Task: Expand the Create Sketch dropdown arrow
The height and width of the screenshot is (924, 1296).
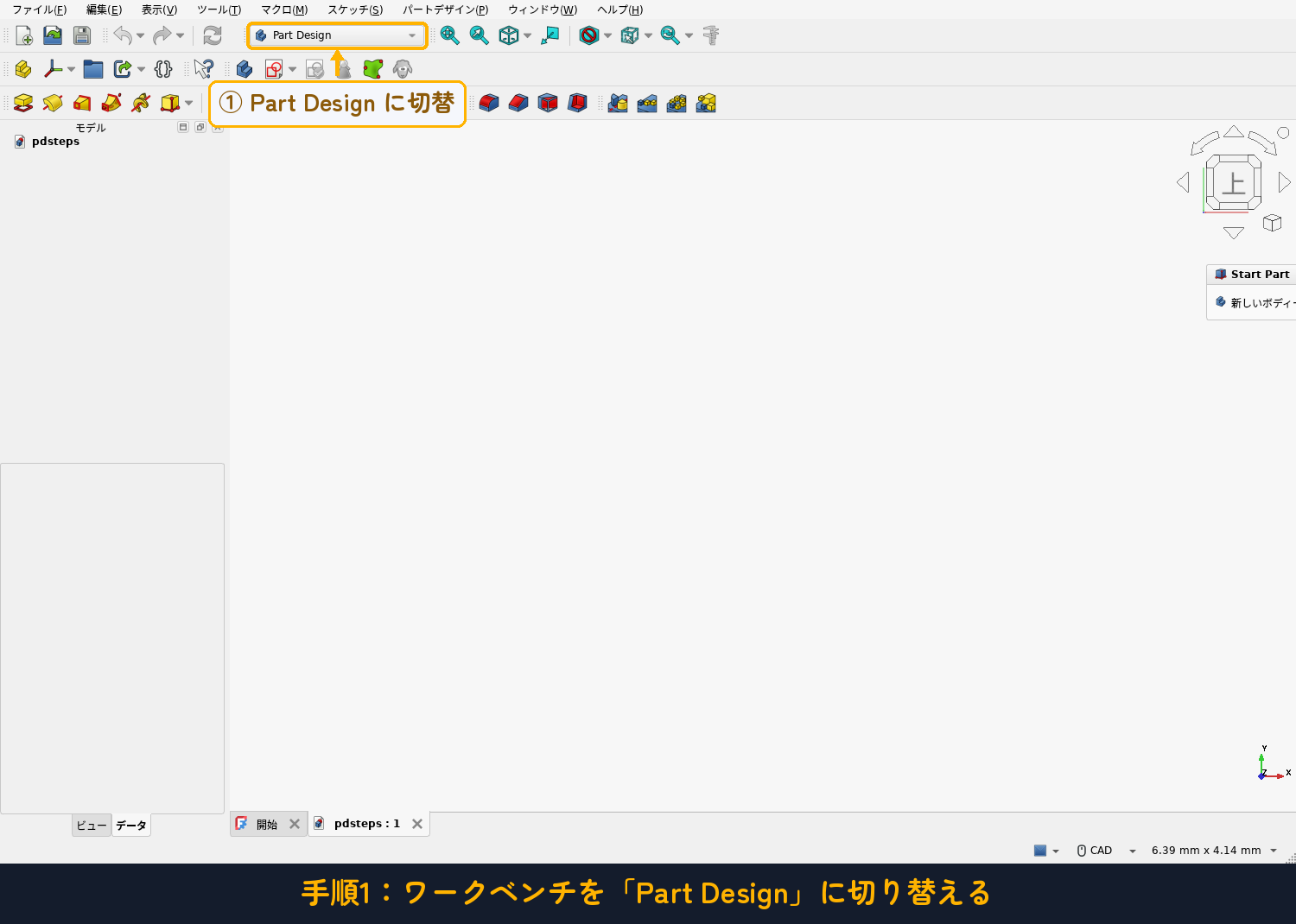Action: [x=292, y=69]
